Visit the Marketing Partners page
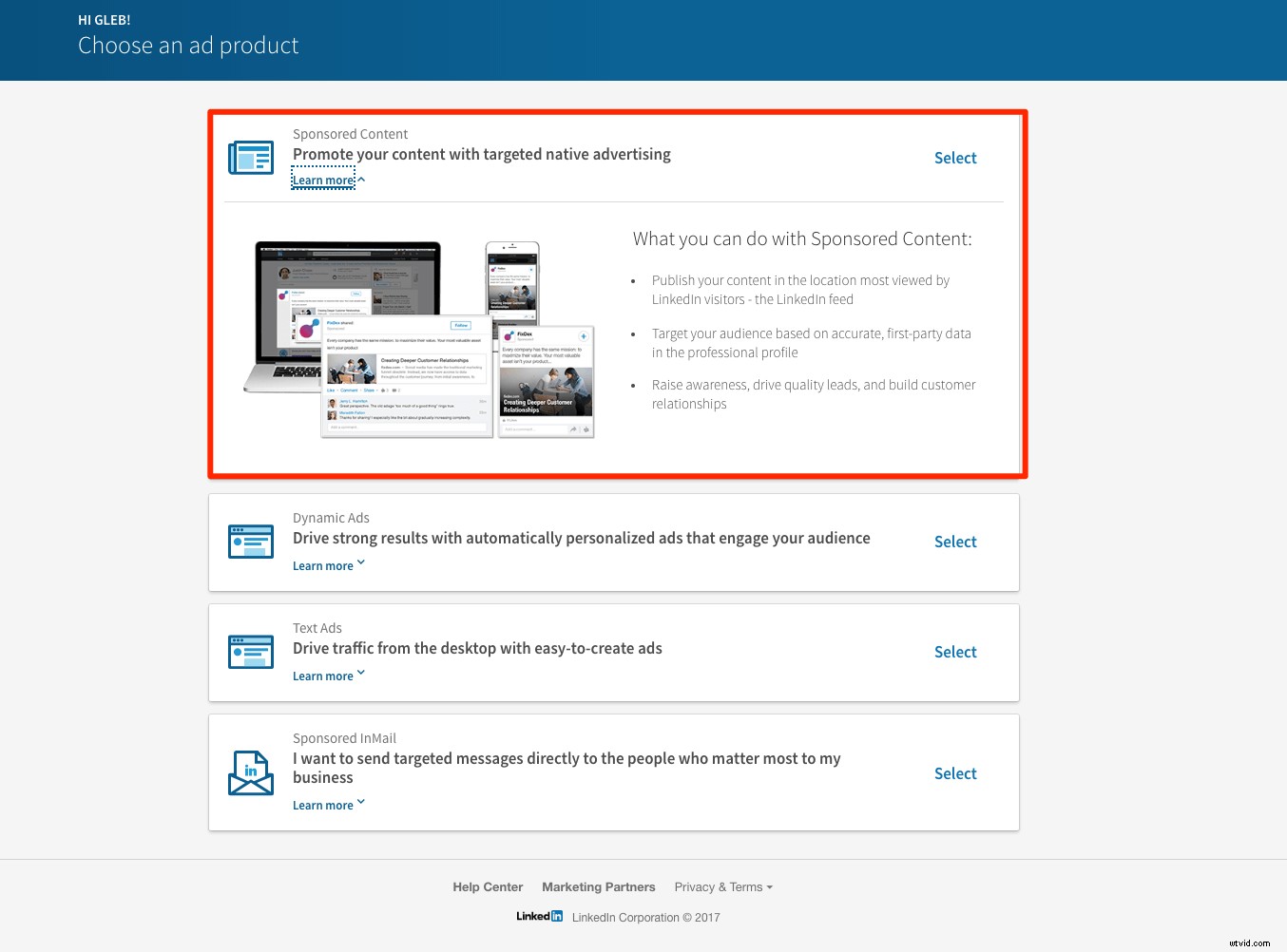 (598, 886)
